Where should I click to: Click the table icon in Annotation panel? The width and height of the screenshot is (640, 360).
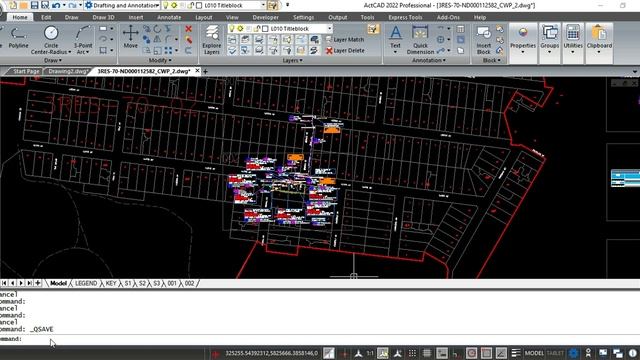pyautogui.click(x=460, y=29)
